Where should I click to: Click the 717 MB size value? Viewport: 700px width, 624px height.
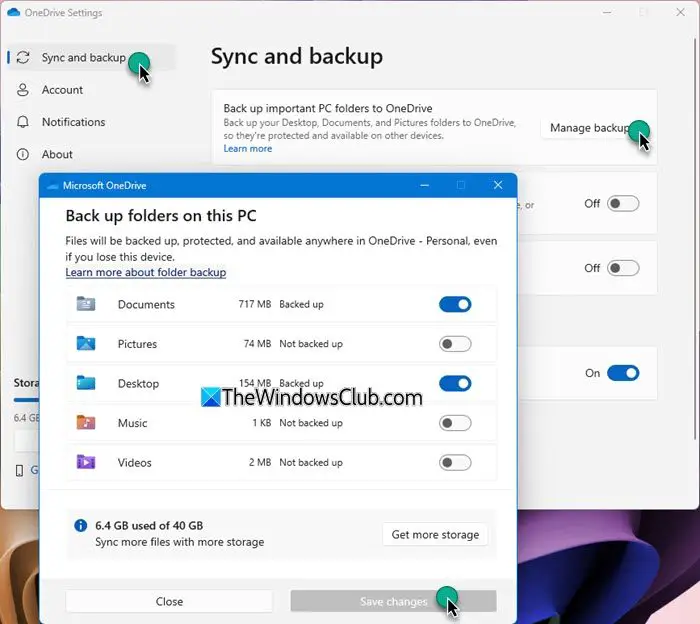coord(254,304)
